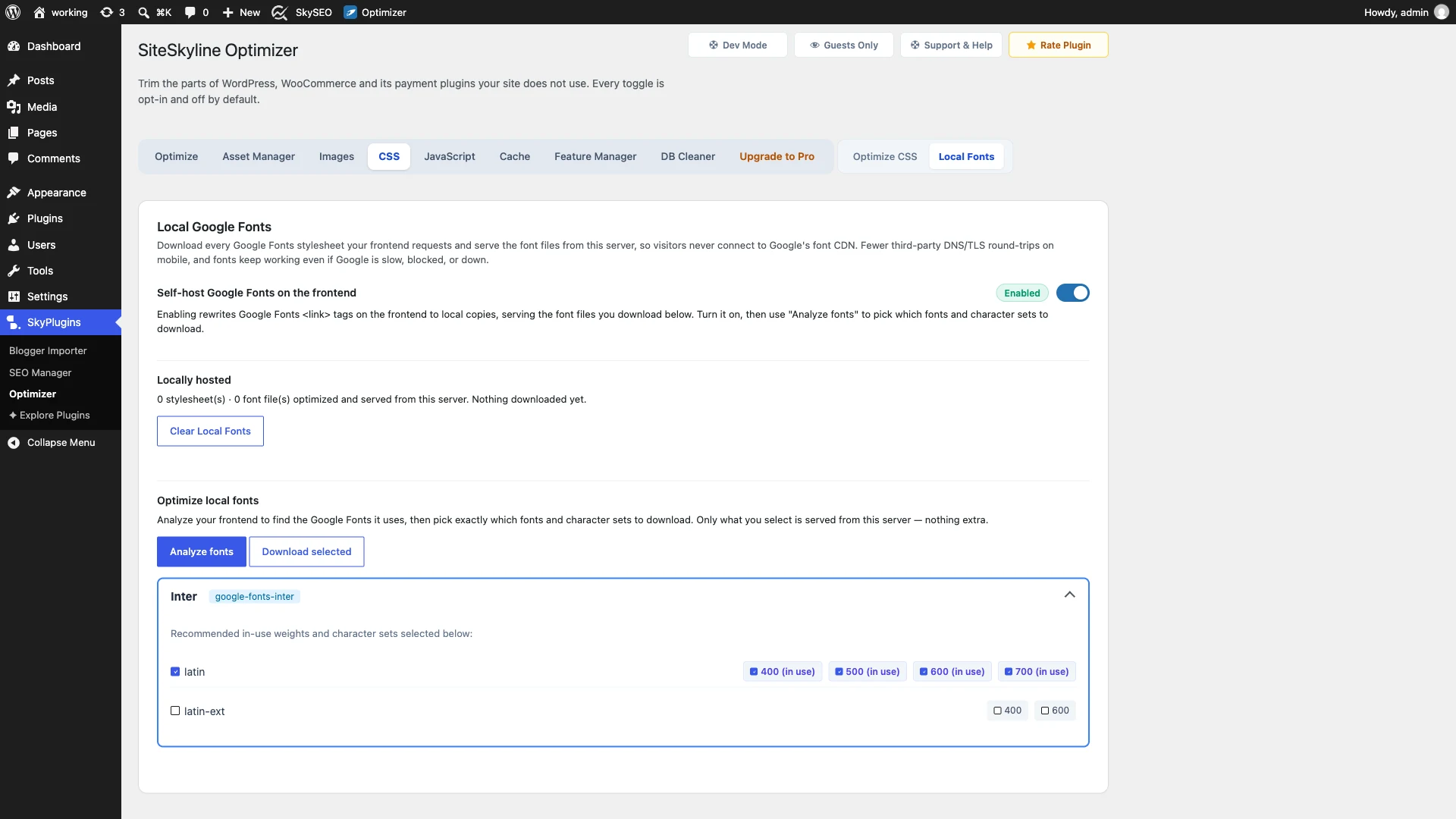Open the updates icon showing 3
The image size is (1456, 819).
[x=107, y=12]
